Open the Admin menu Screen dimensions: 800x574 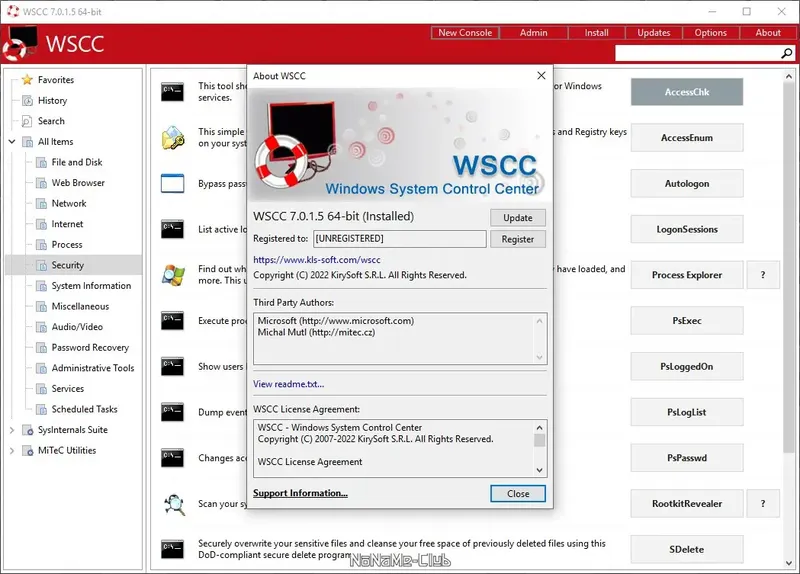click(533, 33)
